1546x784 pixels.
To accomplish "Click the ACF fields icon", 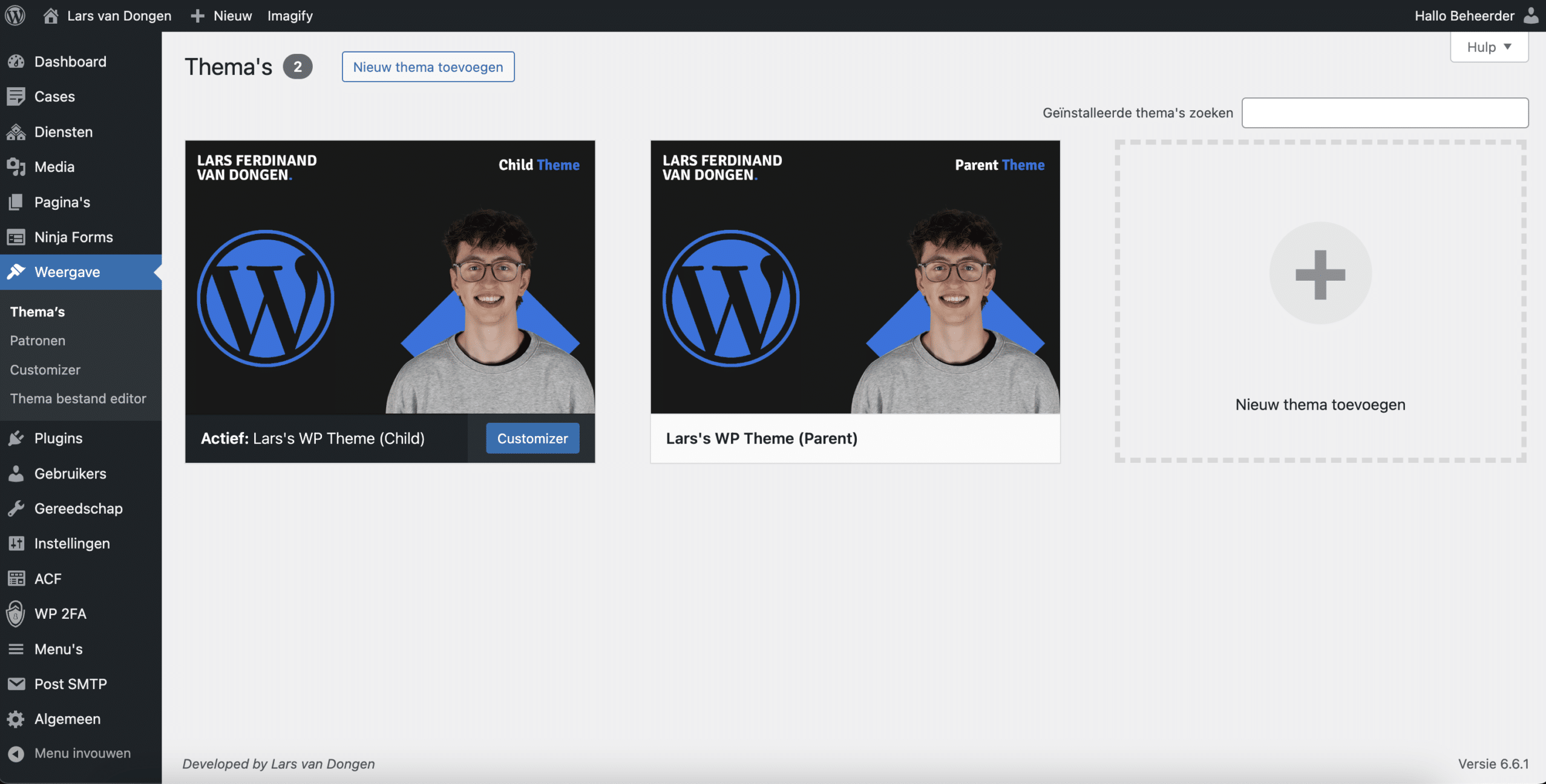I will pyautogui.click(x=16, y=579).
